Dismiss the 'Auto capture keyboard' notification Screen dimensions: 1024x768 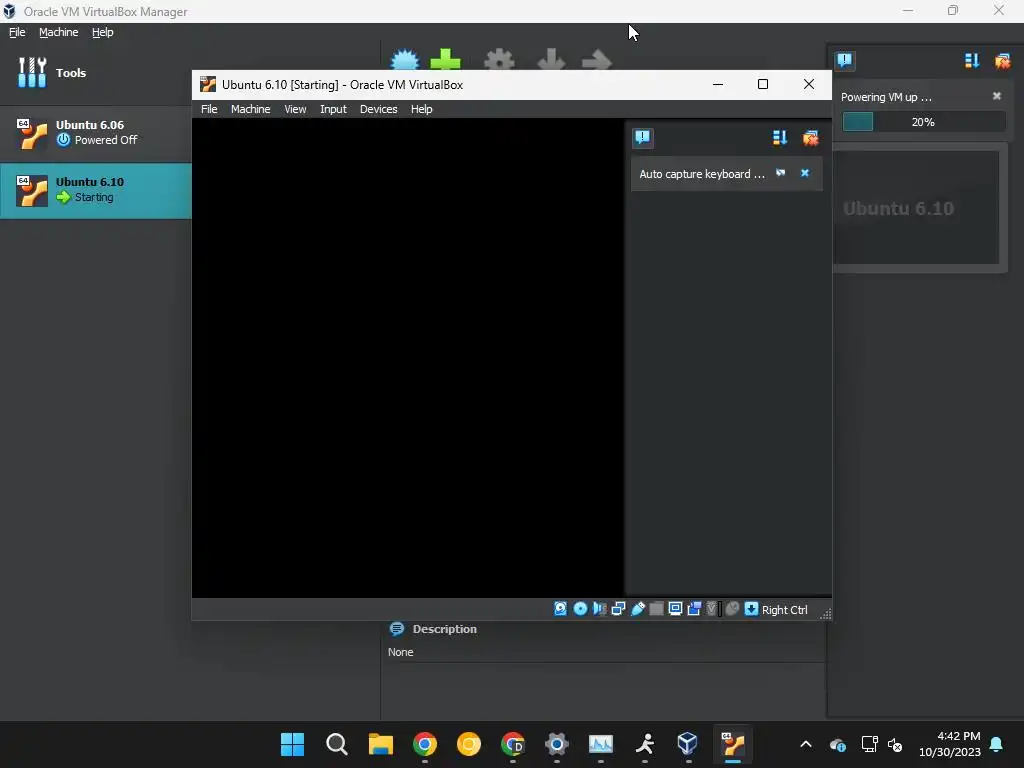pos(805,173)
